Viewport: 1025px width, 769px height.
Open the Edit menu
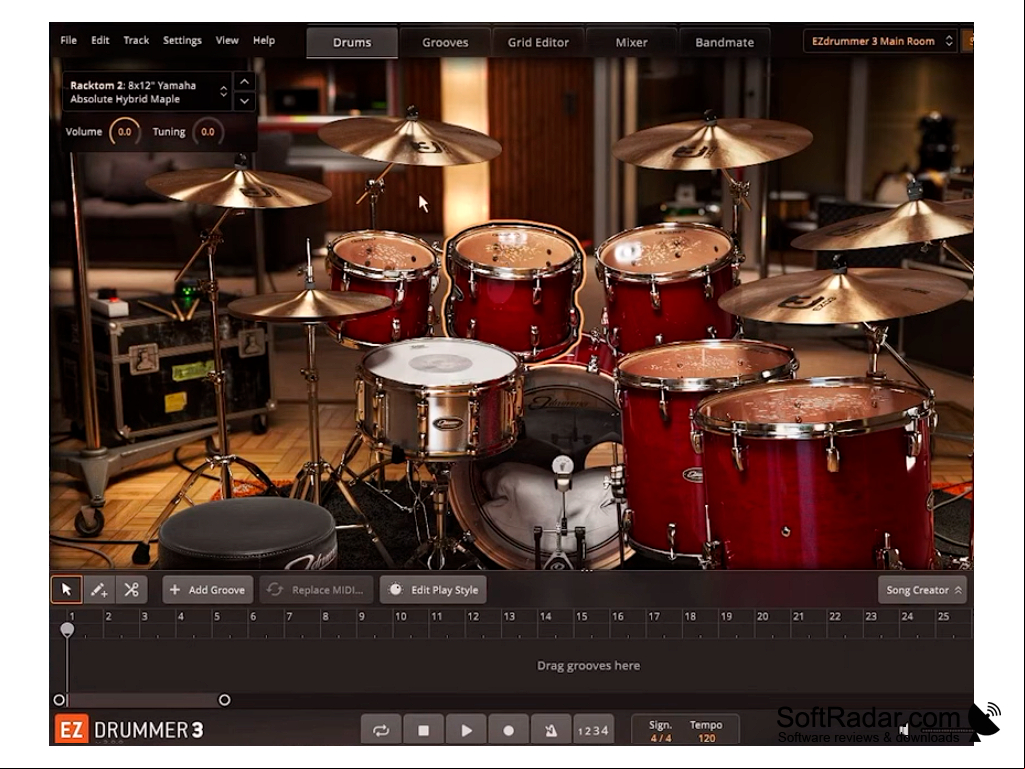pos(100,40)
